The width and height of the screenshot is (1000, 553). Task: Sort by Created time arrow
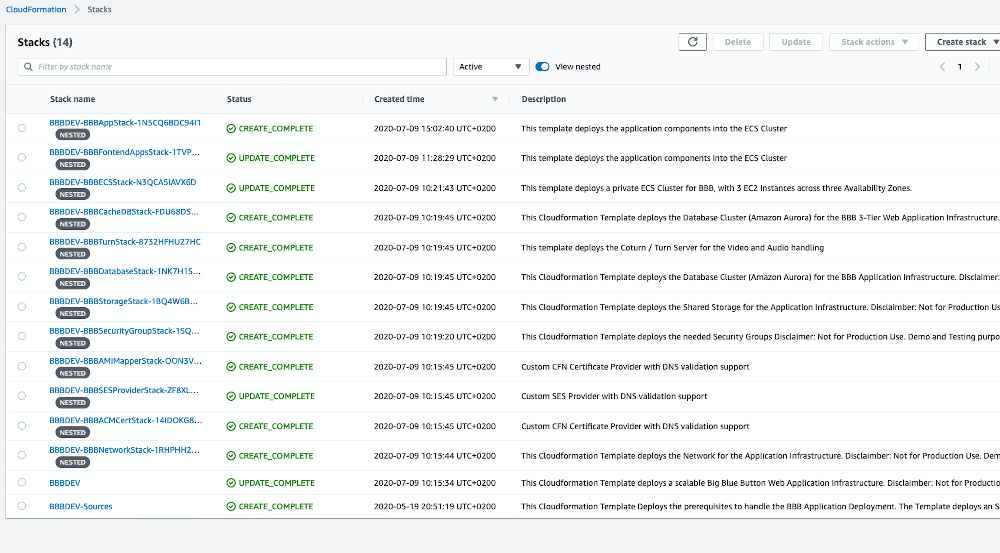coord(495,100)
